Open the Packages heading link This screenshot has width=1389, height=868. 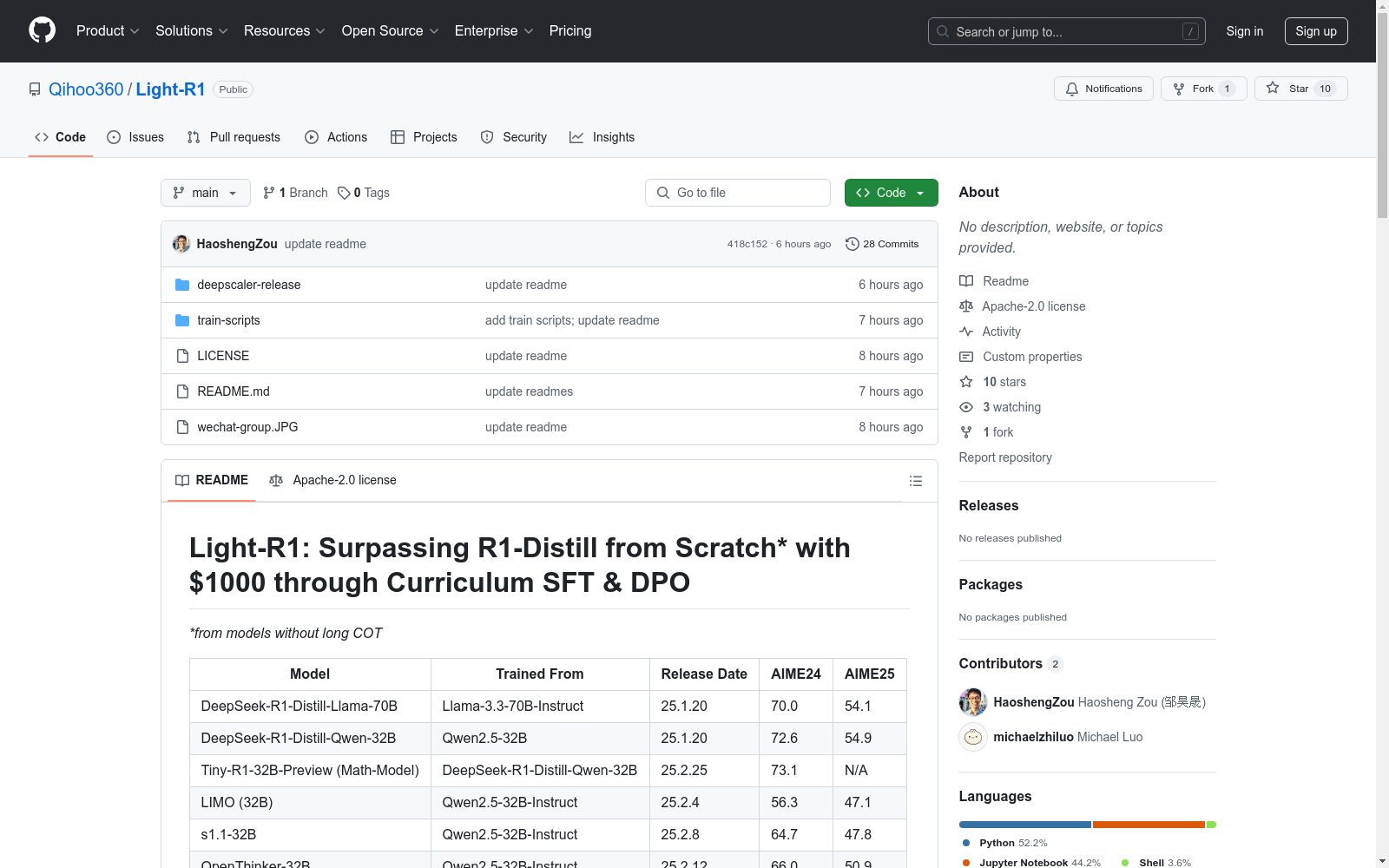click(991, 585)
